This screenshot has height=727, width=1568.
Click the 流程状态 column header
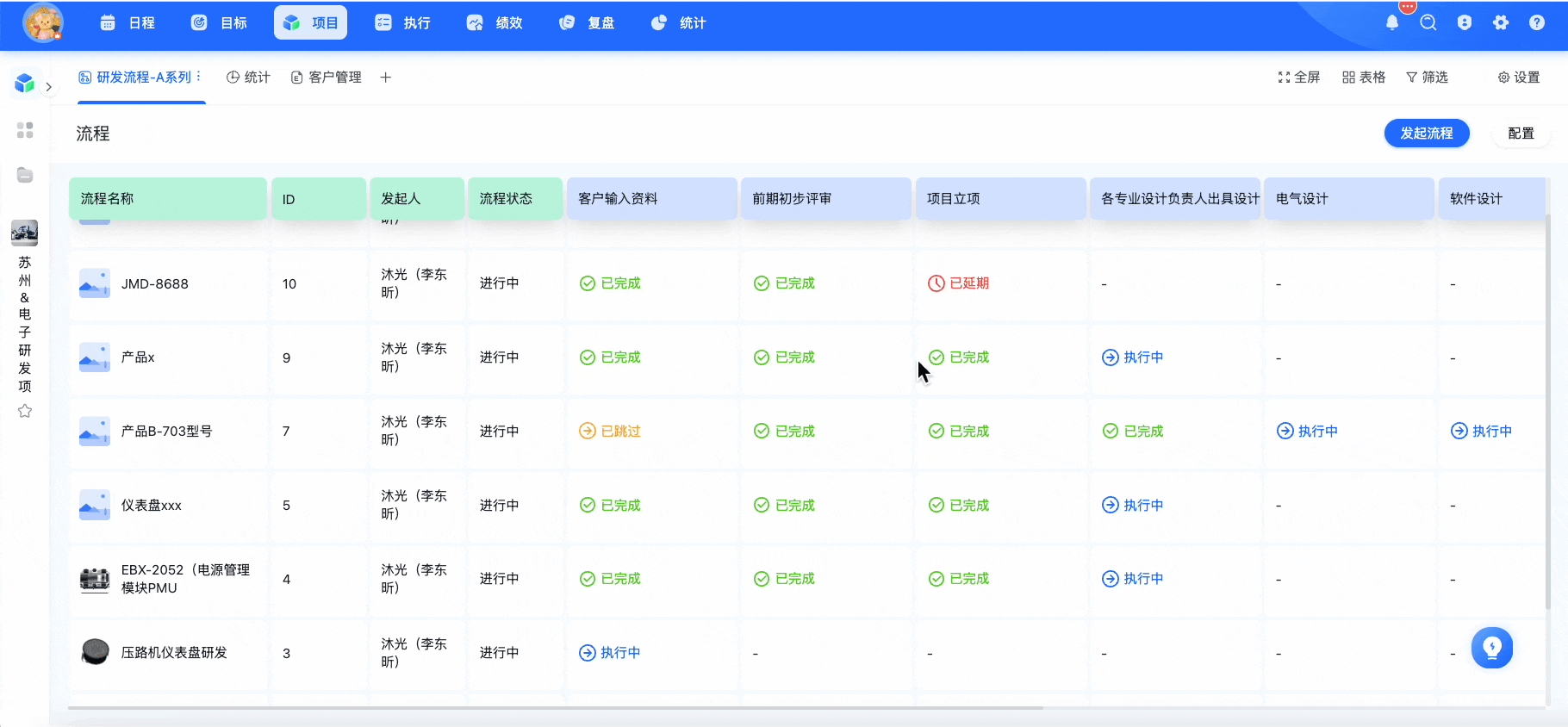(515, 199)
